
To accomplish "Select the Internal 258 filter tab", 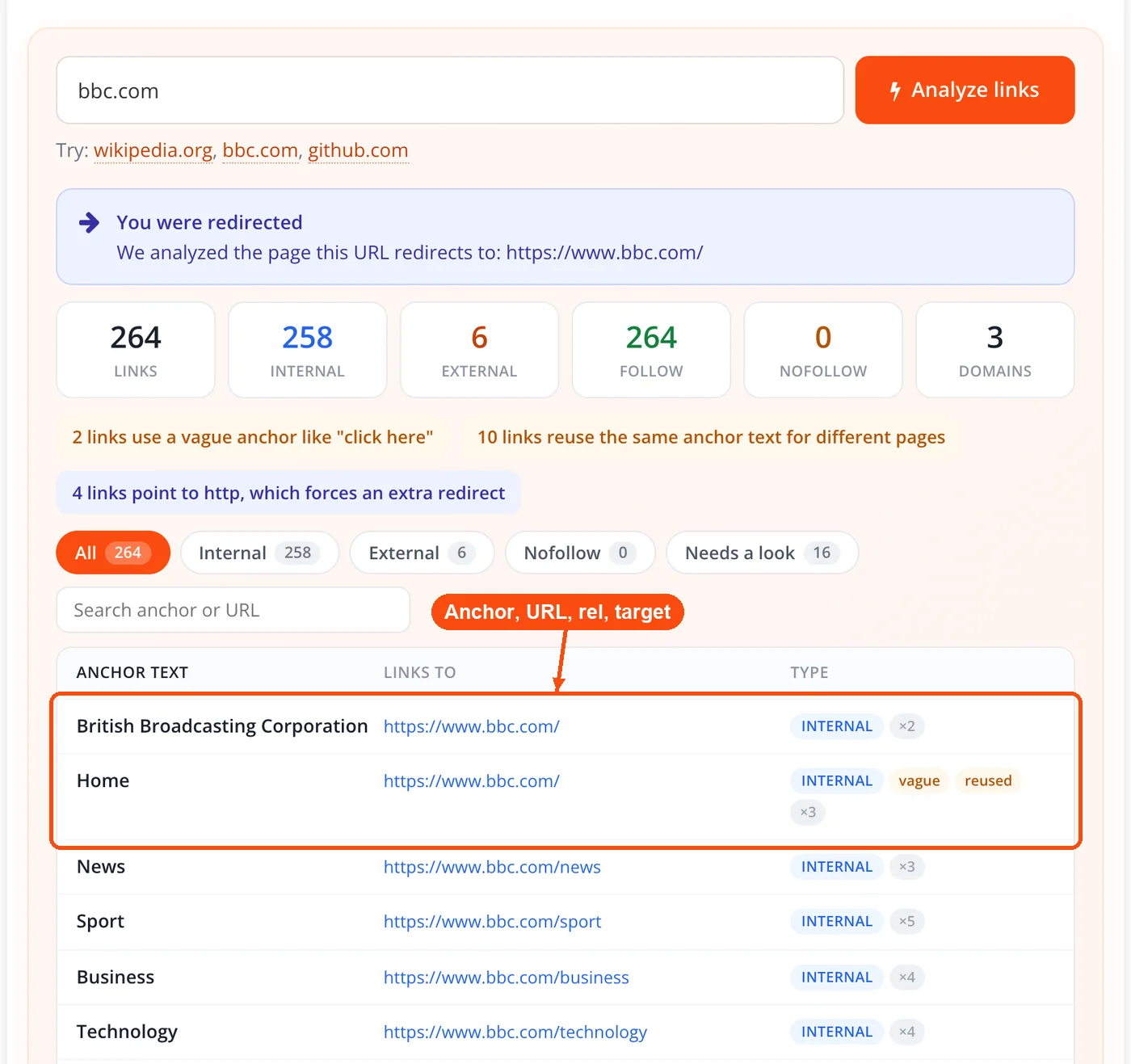I will (x=259, y=553).
